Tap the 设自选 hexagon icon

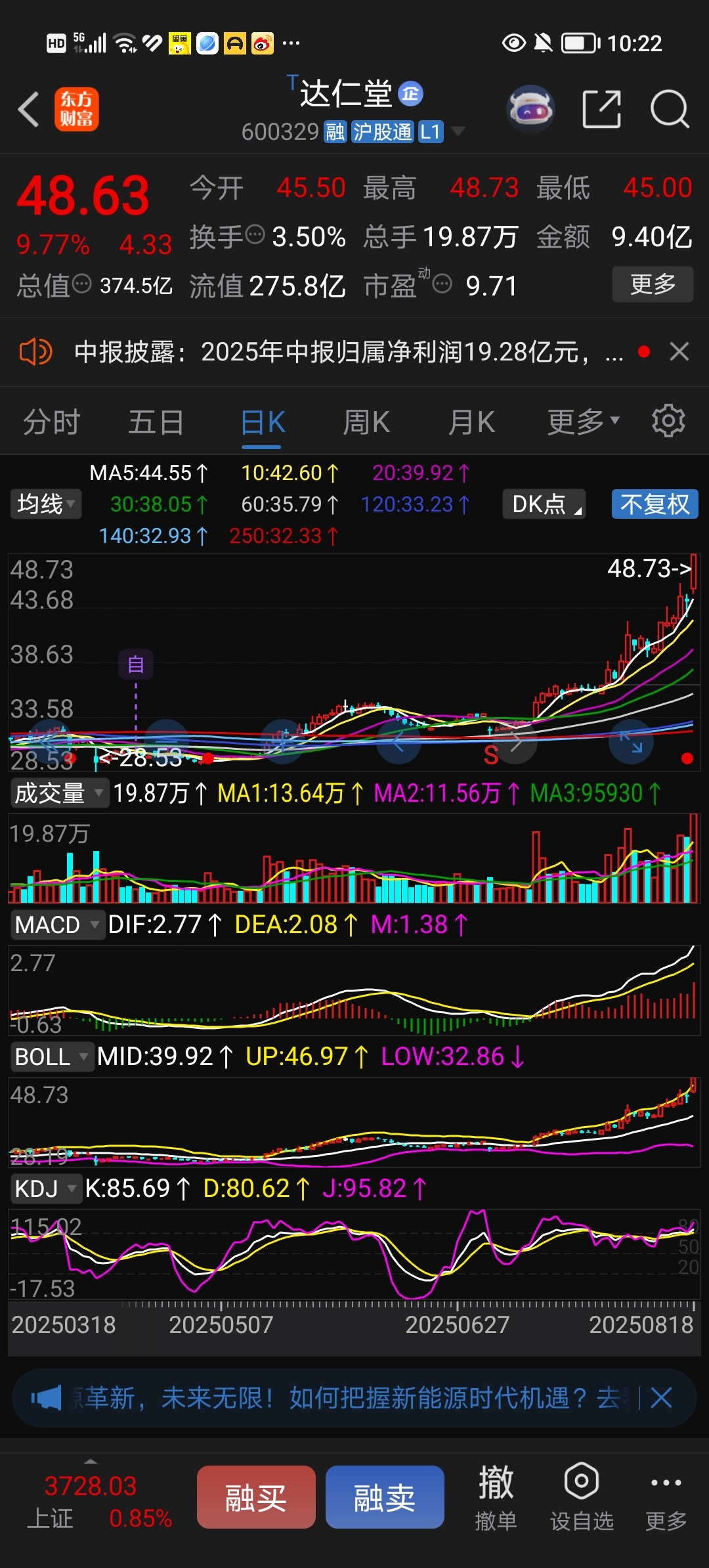[582, 1481]
